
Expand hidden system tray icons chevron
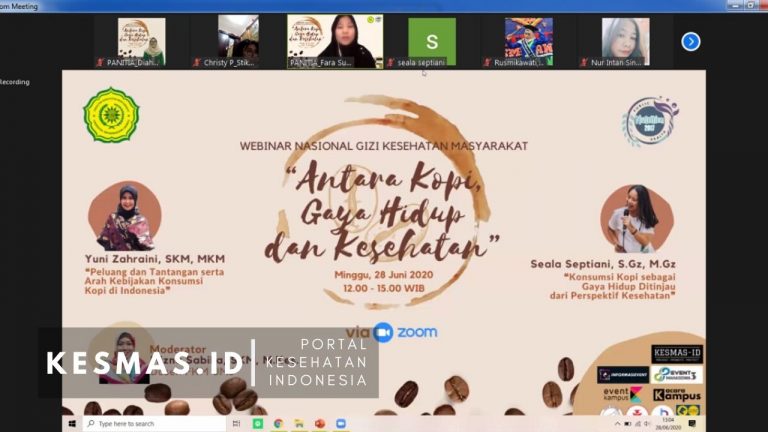617,424
